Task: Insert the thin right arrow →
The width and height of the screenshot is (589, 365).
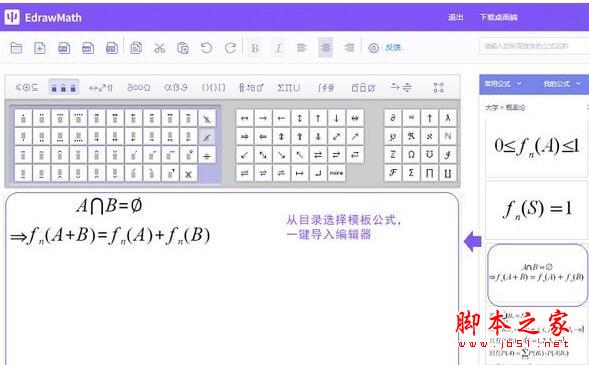Action: tap(263, 118)
